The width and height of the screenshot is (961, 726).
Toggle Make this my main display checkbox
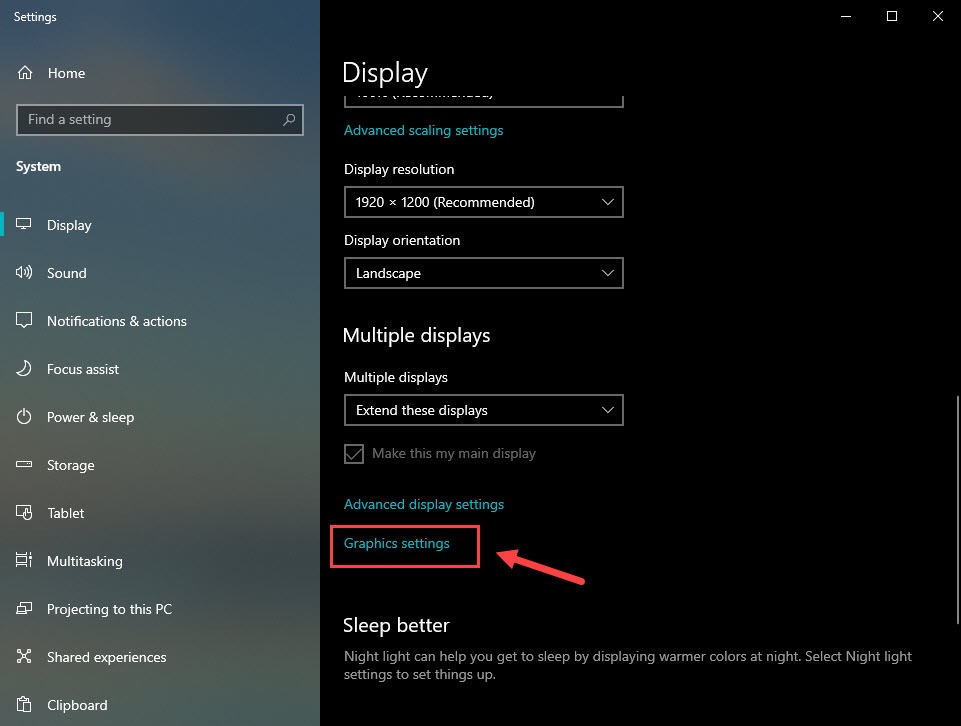[x=354, y=454]
